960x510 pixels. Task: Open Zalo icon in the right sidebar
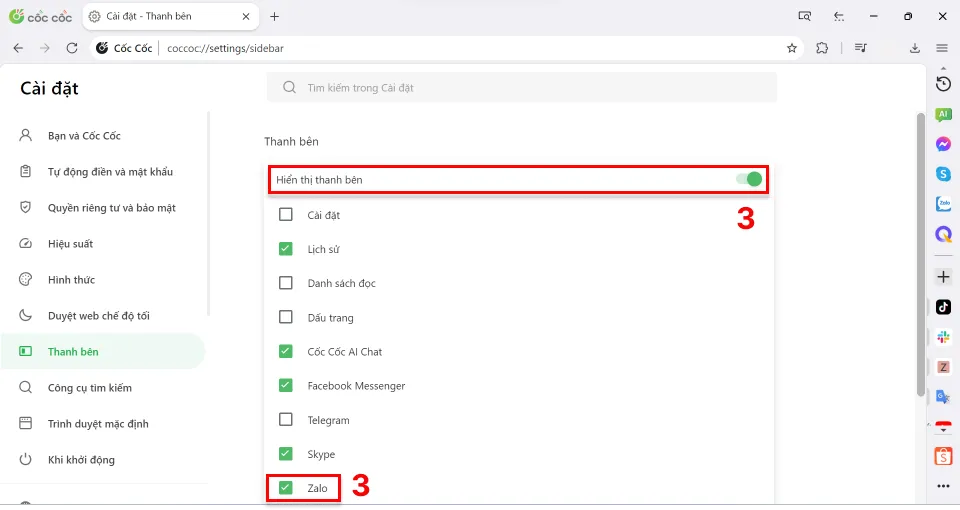pyautogui.click(x=942, y=204)
